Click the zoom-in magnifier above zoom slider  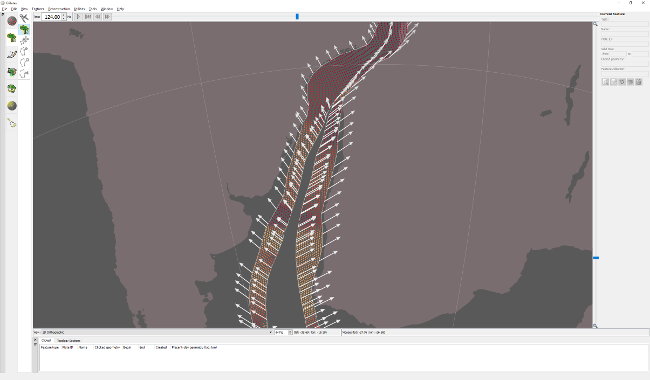coord(595,24)
